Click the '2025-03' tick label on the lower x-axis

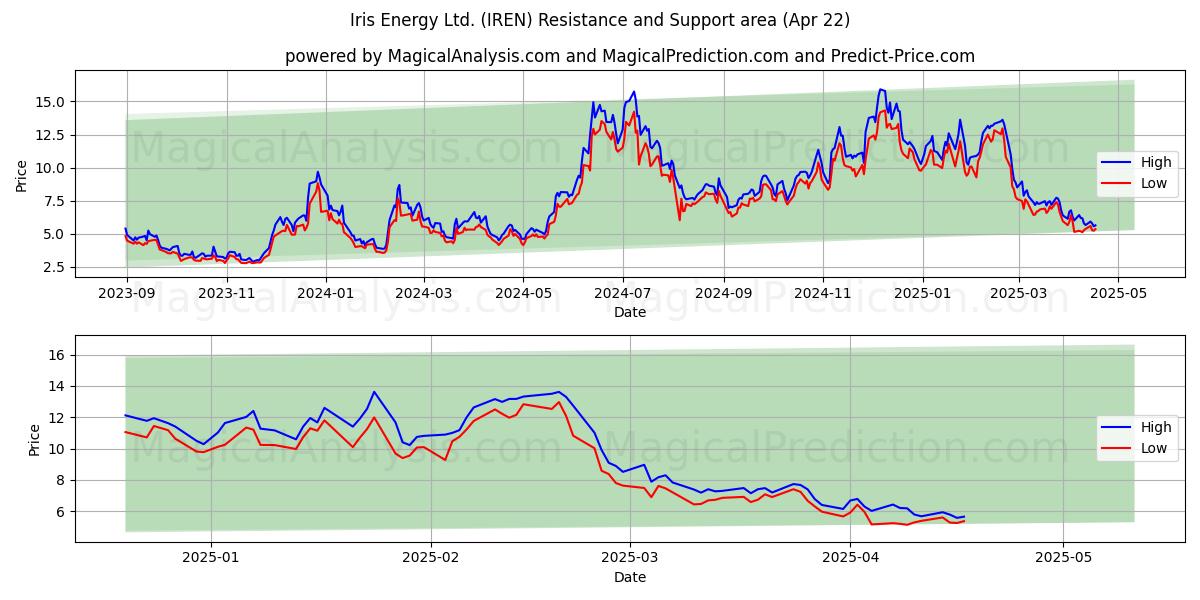click(x=630, y=558)
